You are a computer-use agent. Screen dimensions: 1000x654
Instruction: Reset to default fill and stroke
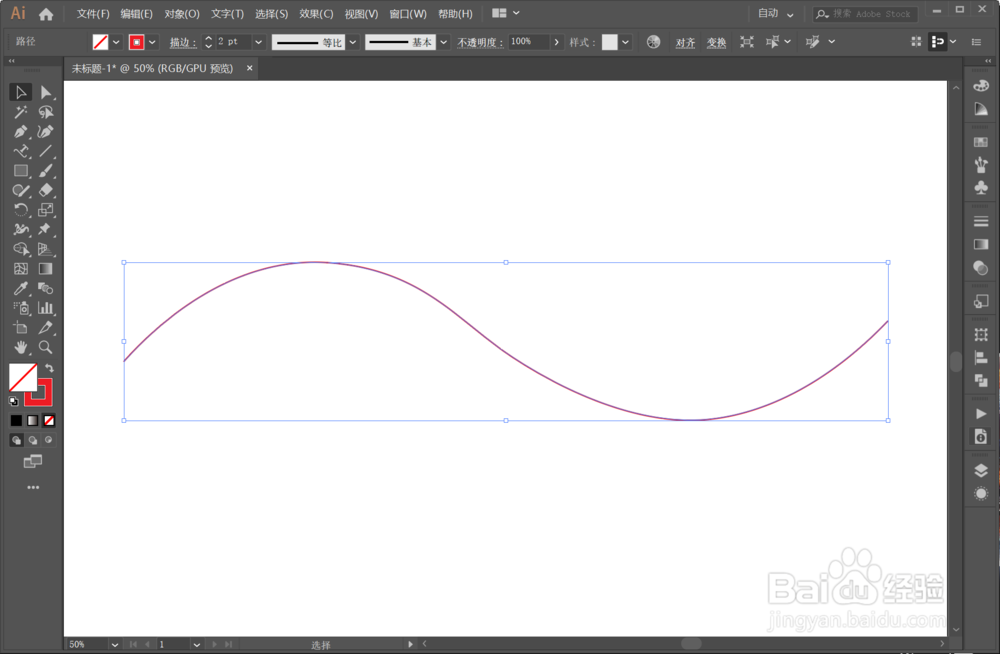click(13, 401)
